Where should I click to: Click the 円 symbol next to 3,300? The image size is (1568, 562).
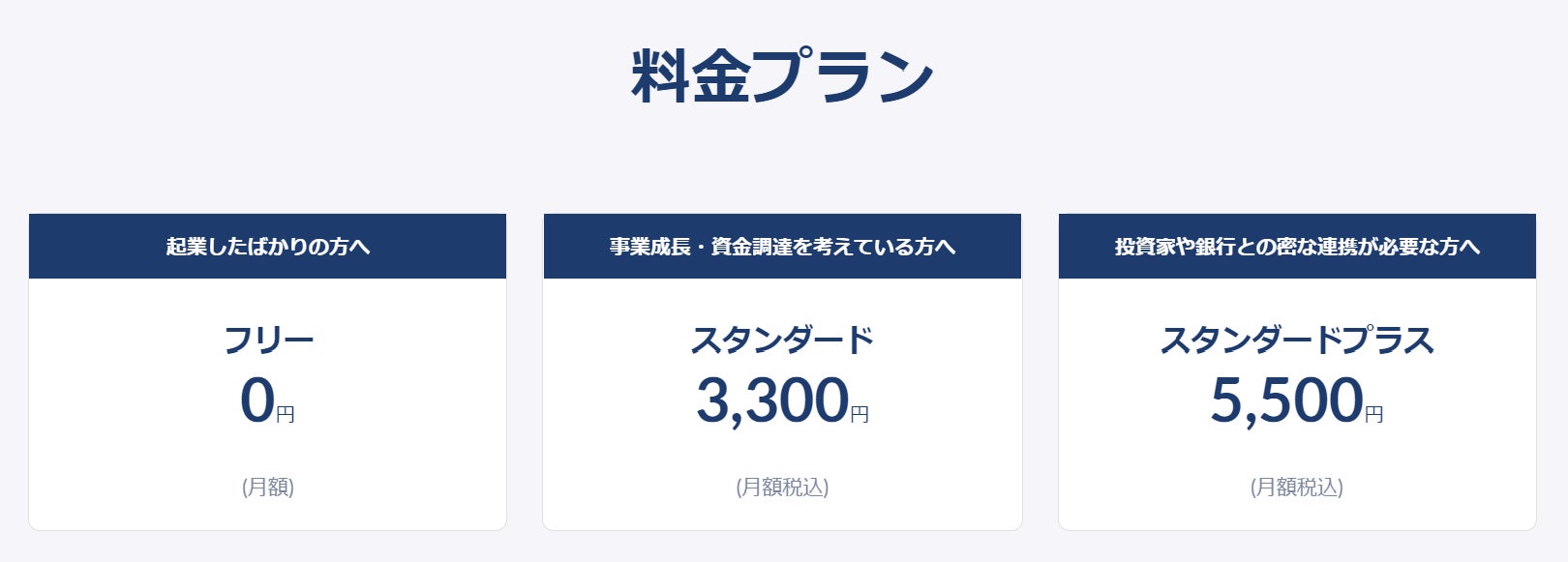pos(859,415)
